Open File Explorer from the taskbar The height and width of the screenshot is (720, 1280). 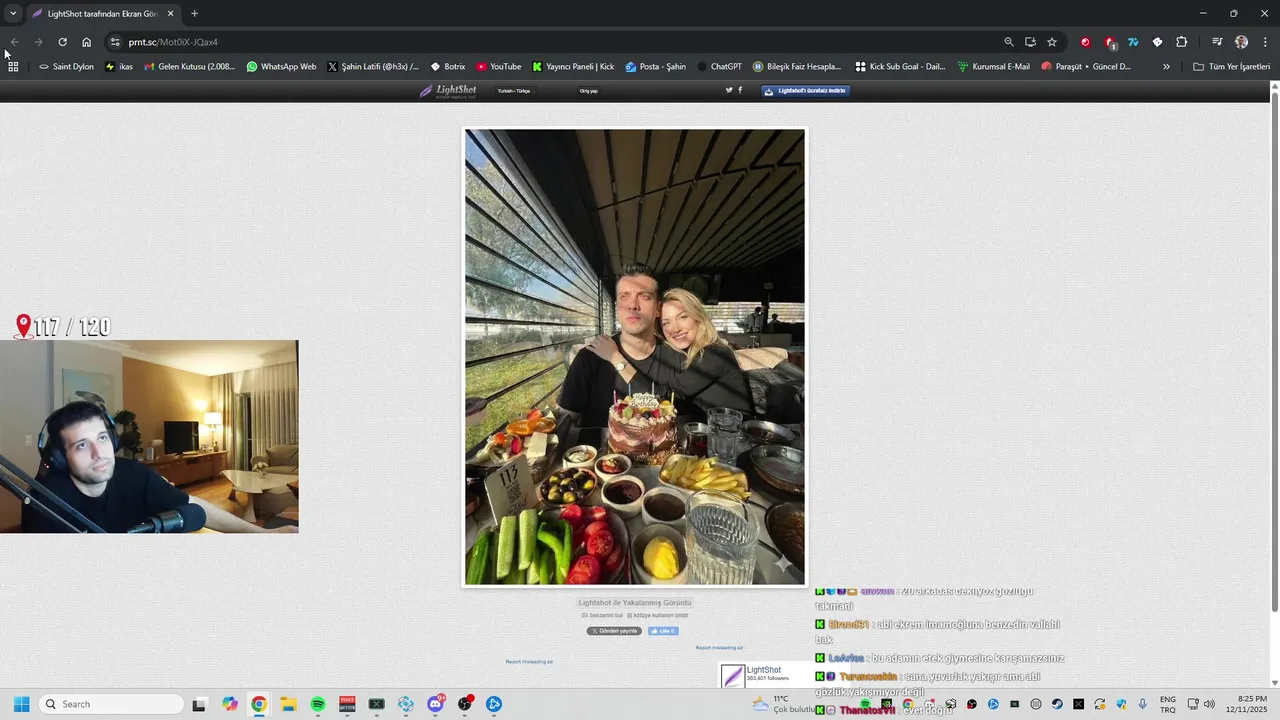[x=288, y=704]
